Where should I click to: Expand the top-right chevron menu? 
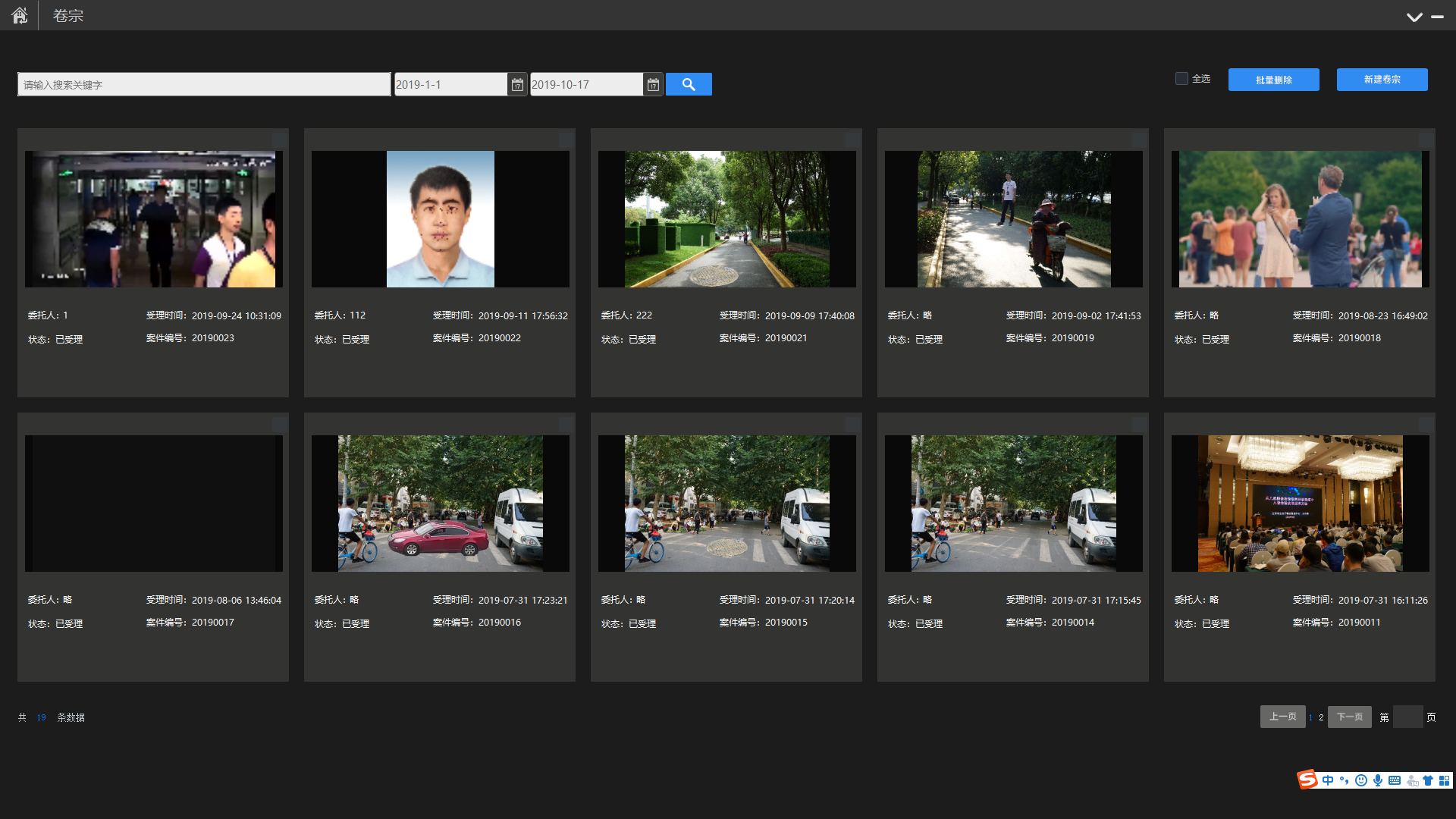[1414, 17]
